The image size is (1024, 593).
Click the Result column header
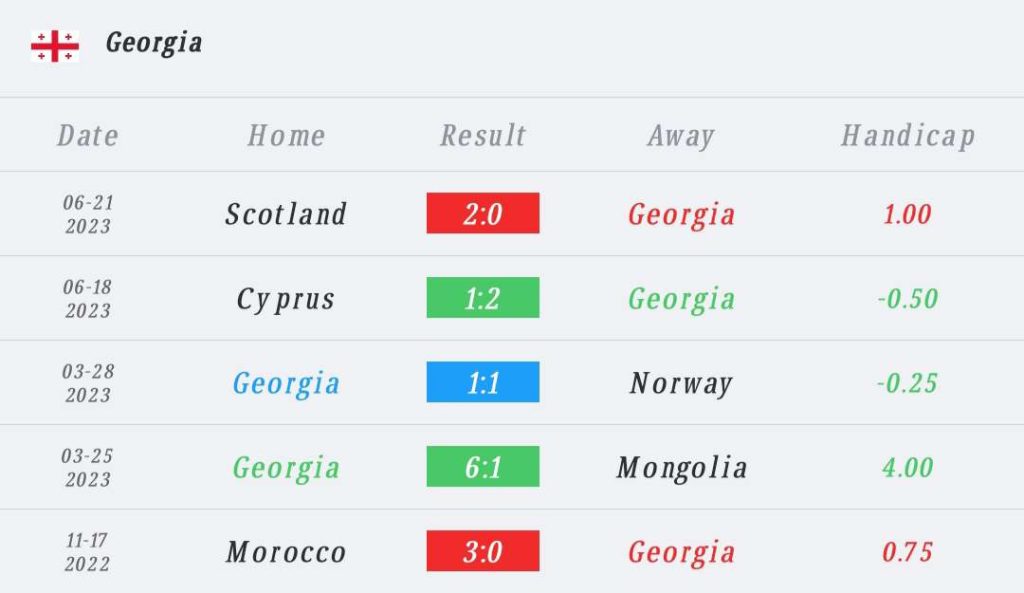[483, 136]
